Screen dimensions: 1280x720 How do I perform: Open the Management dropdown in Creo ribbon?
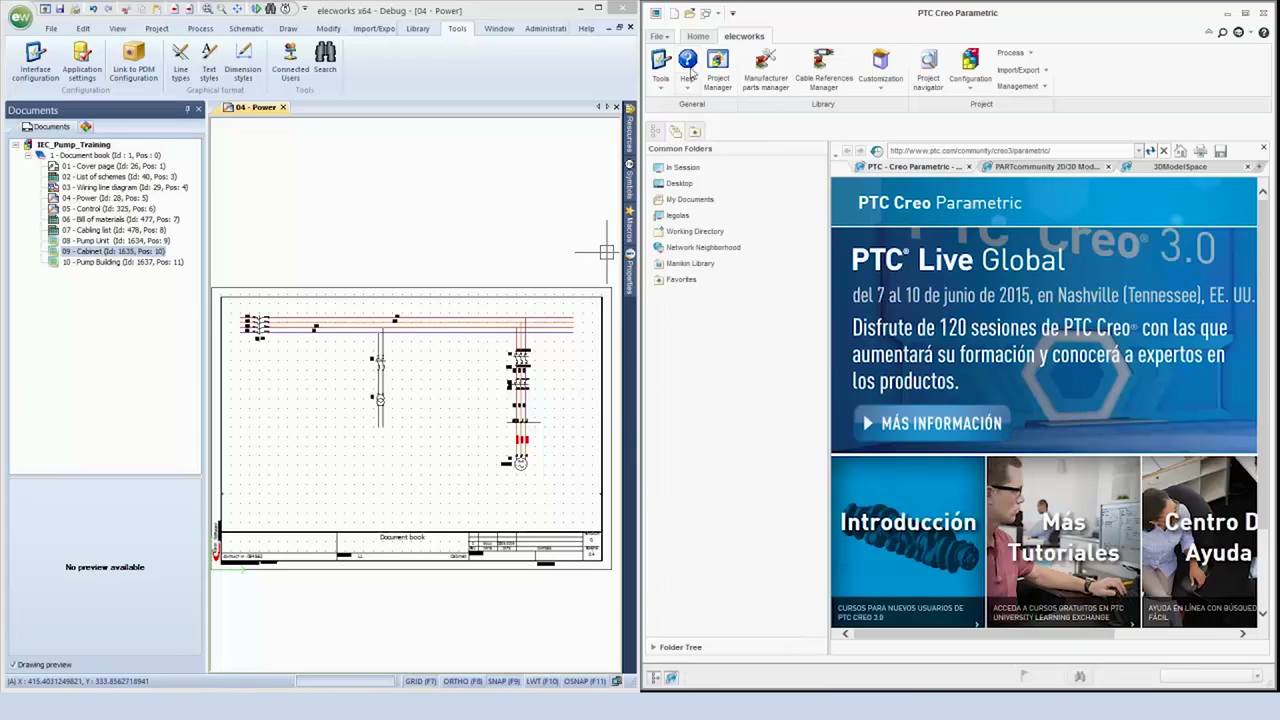[x=1021, y=86]
